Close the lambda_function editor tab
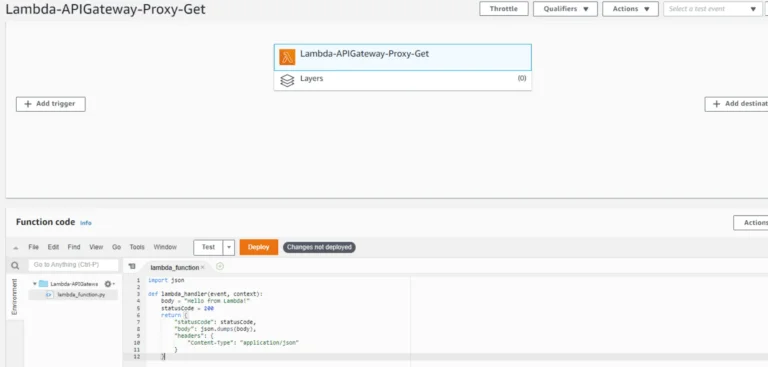The height and width of the screenshot is (367, 768). tap(203, 268)
